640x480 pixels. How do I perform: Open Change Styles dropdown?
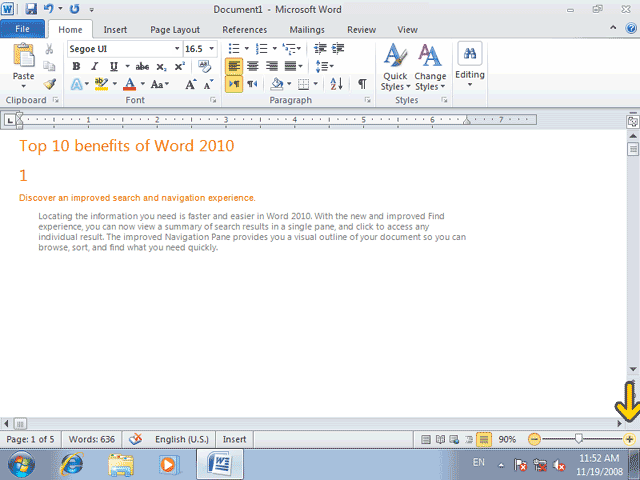click(x=430, y=67)
